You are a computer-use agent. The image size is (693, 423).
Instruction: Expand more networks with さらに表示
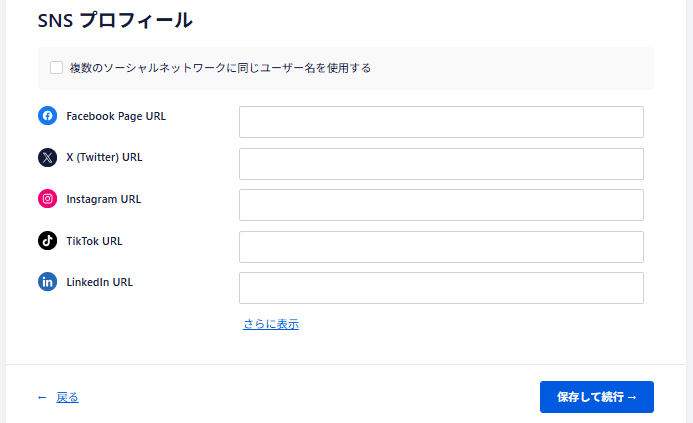coord(271,324)
